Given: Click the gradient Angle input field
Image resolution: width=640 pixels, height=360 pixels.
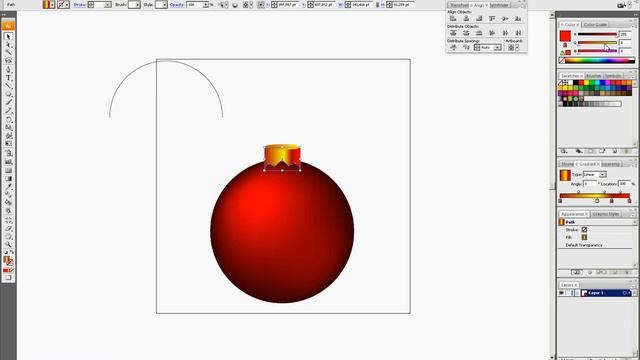Looking at the screenshot, I should point(590,184).
